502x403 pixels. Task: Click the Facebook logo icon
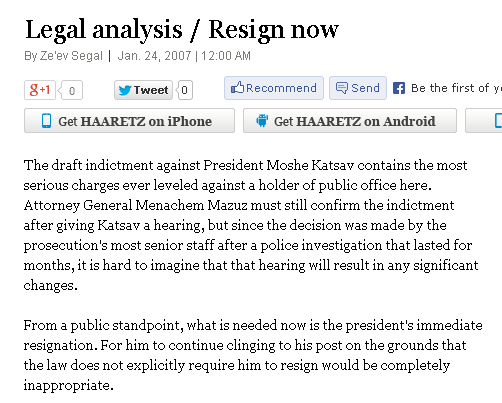pos(399,88)
